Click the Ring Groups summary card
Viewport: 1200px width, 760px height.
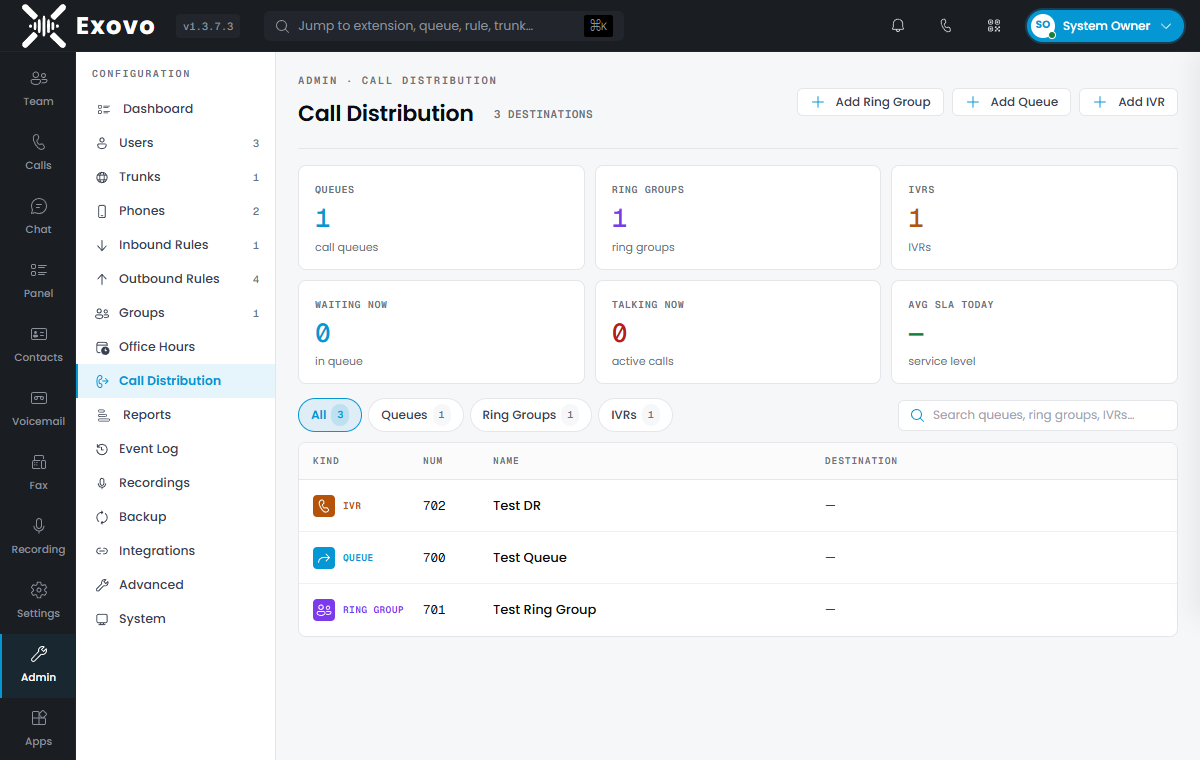[738, 218]
